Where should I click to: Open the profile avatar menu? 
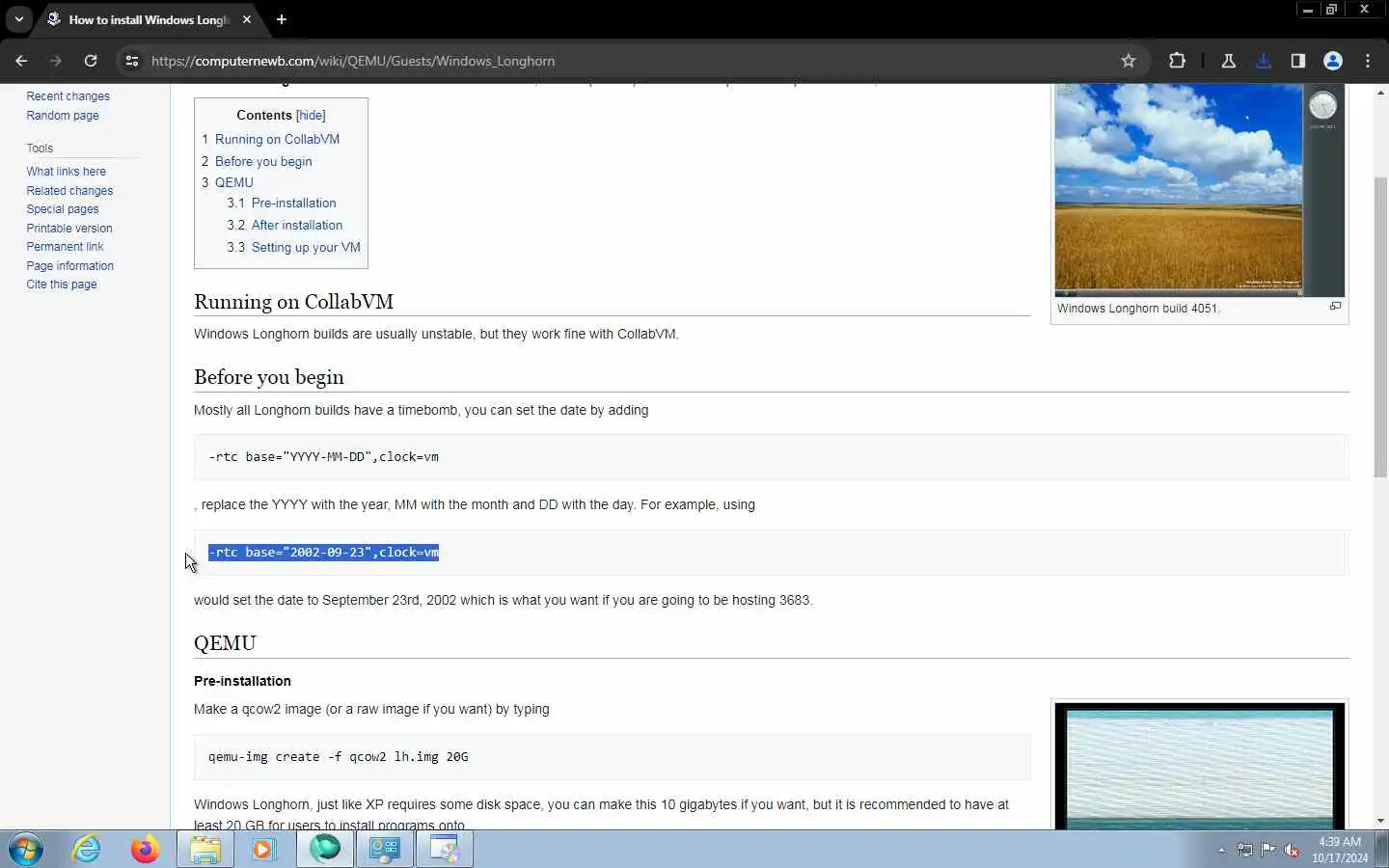tap(1333, 61)
